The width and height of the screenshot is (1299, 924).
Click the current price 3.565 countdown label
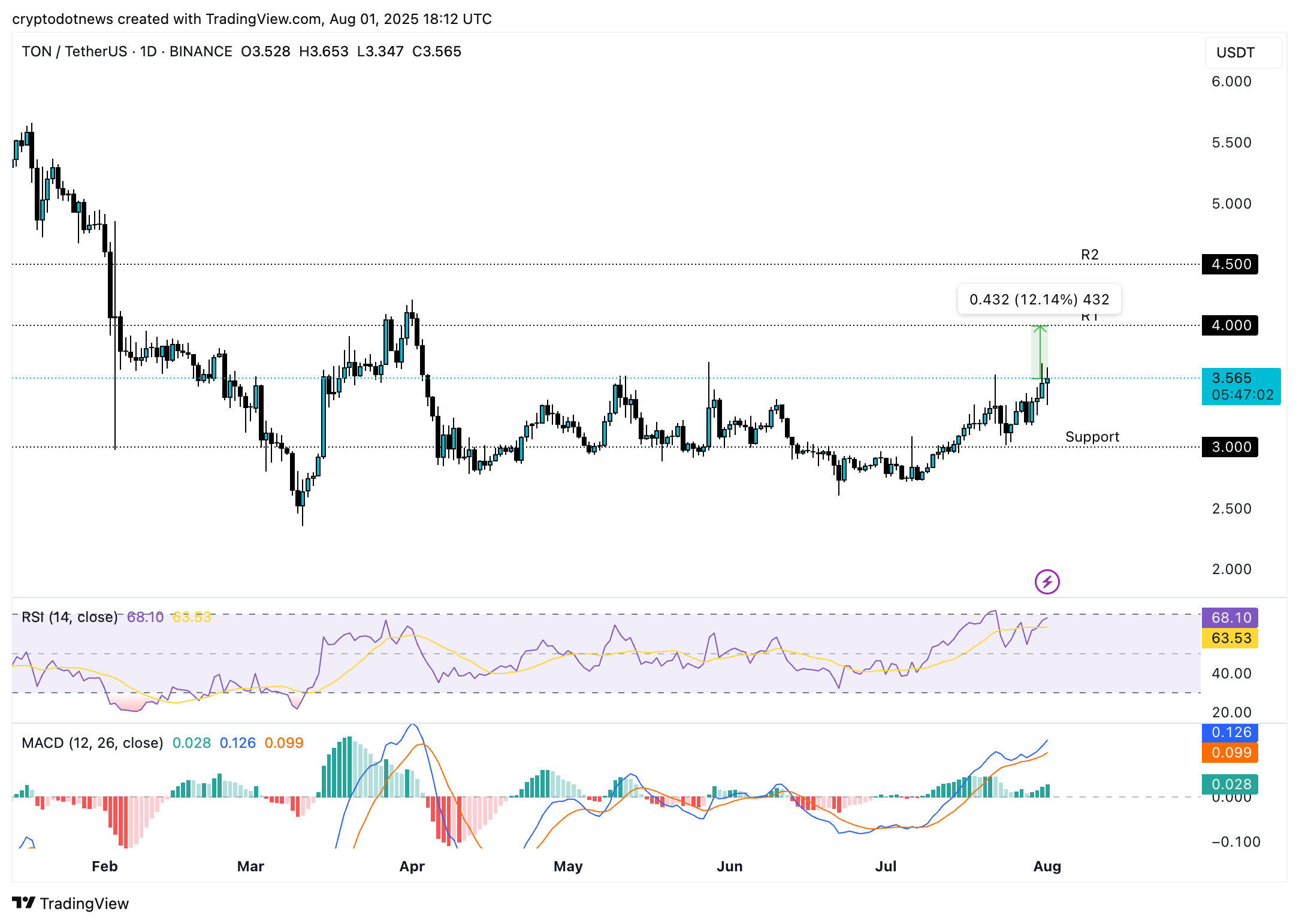tap(1240, 386)
